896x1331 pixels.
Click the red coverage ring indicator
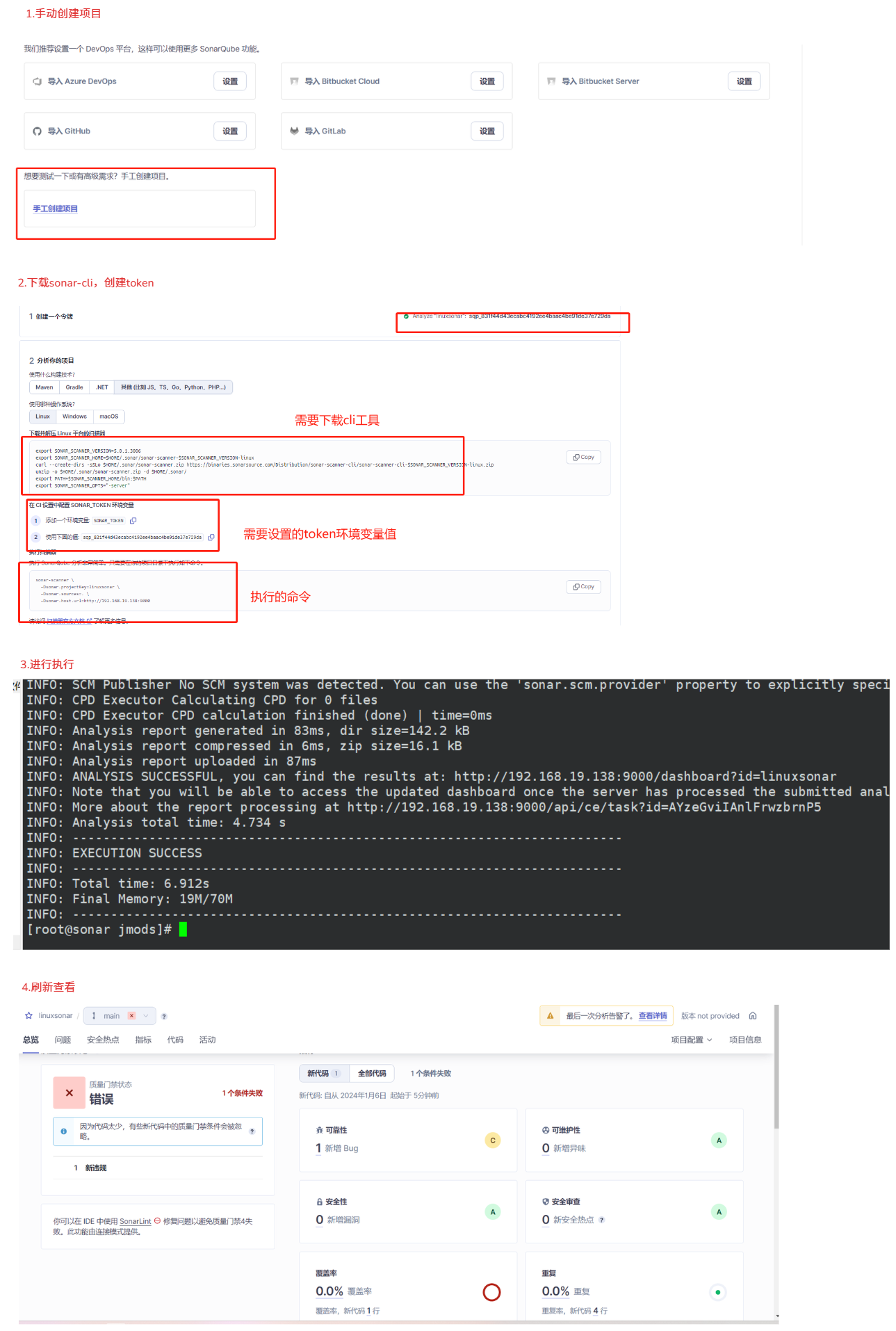pyautogui.click(x=491, y=1292)
